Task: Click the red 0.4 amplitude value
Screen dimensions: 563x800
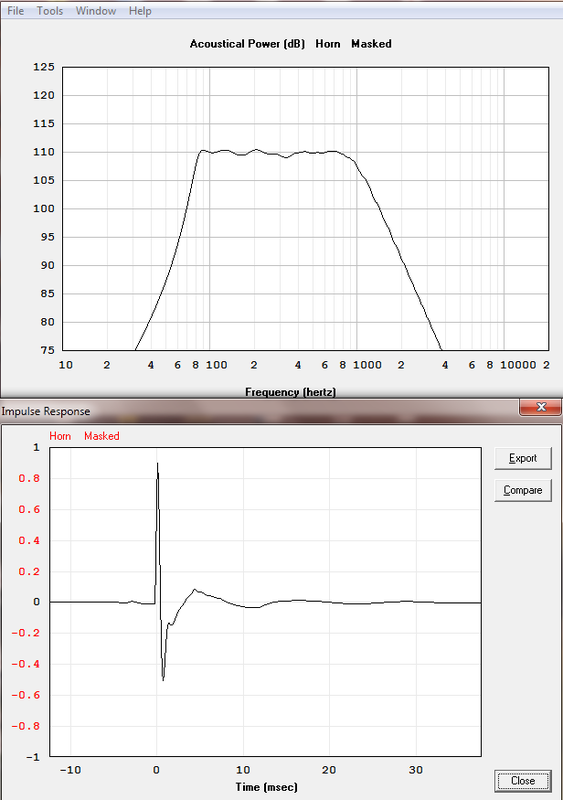Action: pyautogui.click(x=29, y=540)
